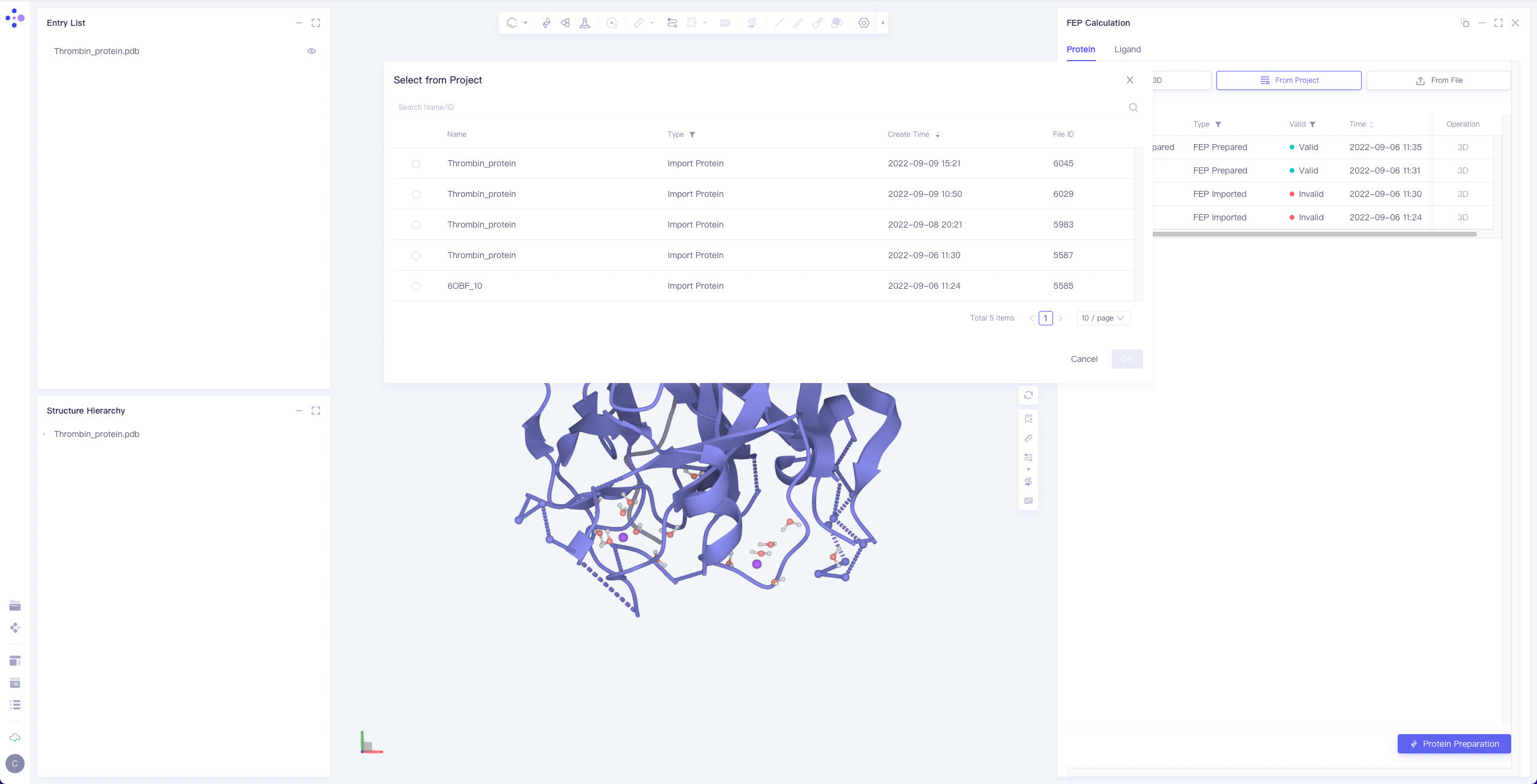Click the Protein Preparation button
Screen dimensions: 1537x784
click(x=1454, y=744)
